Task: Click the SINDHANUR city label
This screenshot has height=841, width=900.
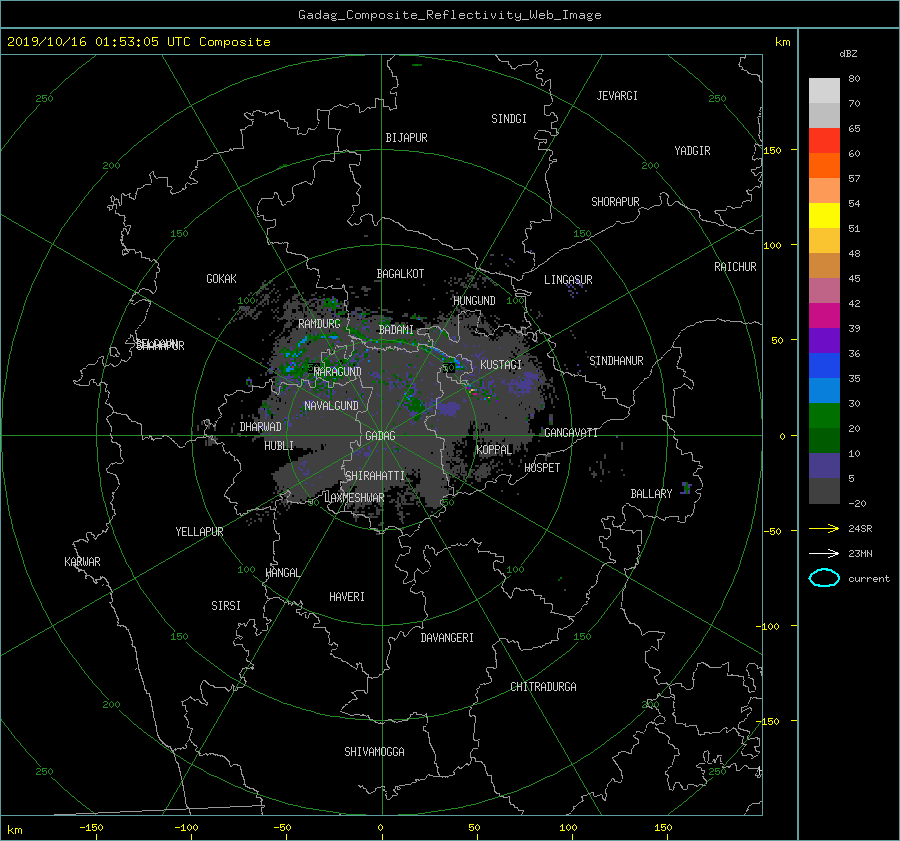Action: tap(616, 361)
